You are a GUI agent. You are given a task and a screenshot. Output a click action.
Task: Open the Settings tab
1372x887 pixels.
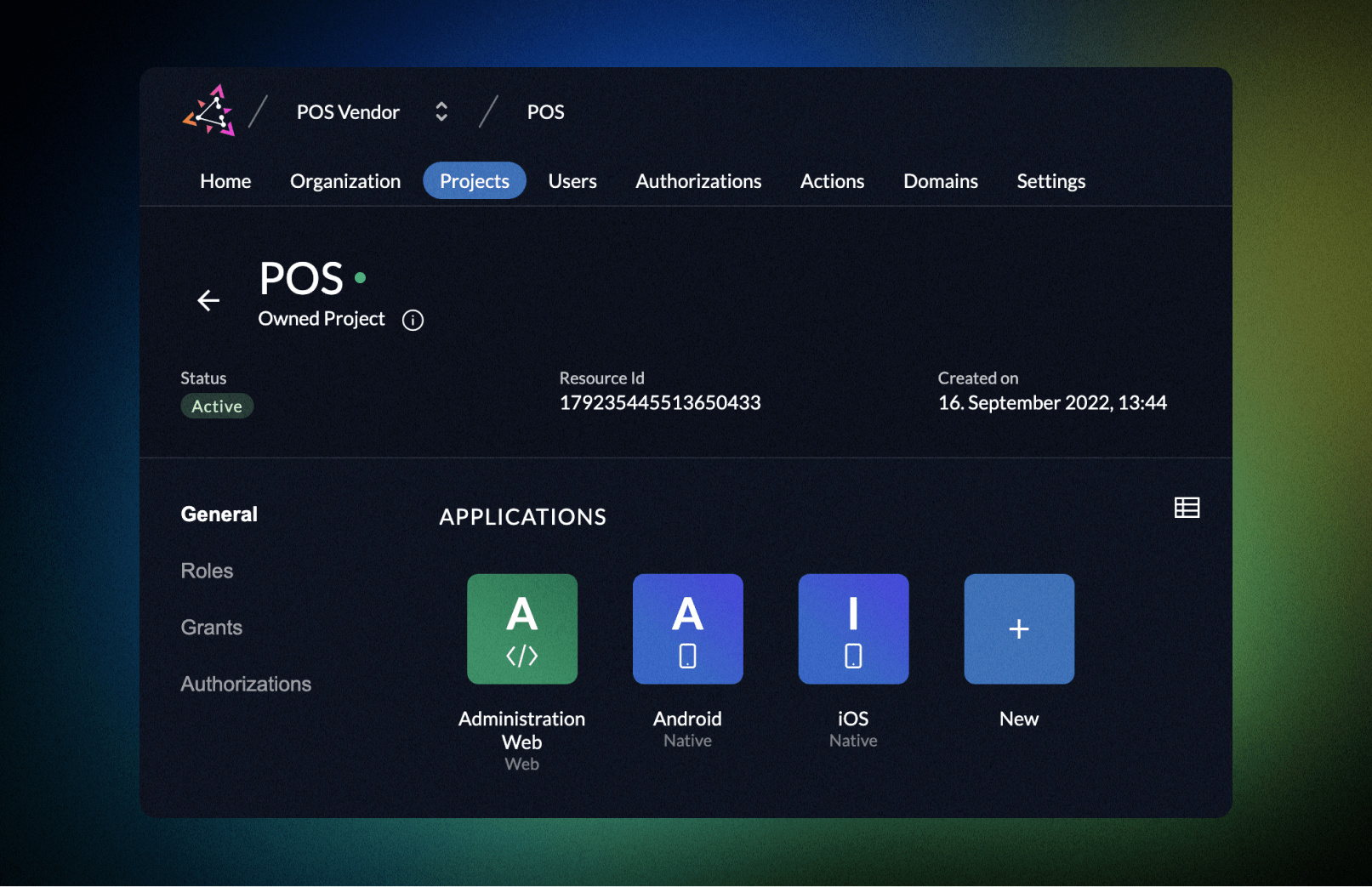coord(1051,181)
